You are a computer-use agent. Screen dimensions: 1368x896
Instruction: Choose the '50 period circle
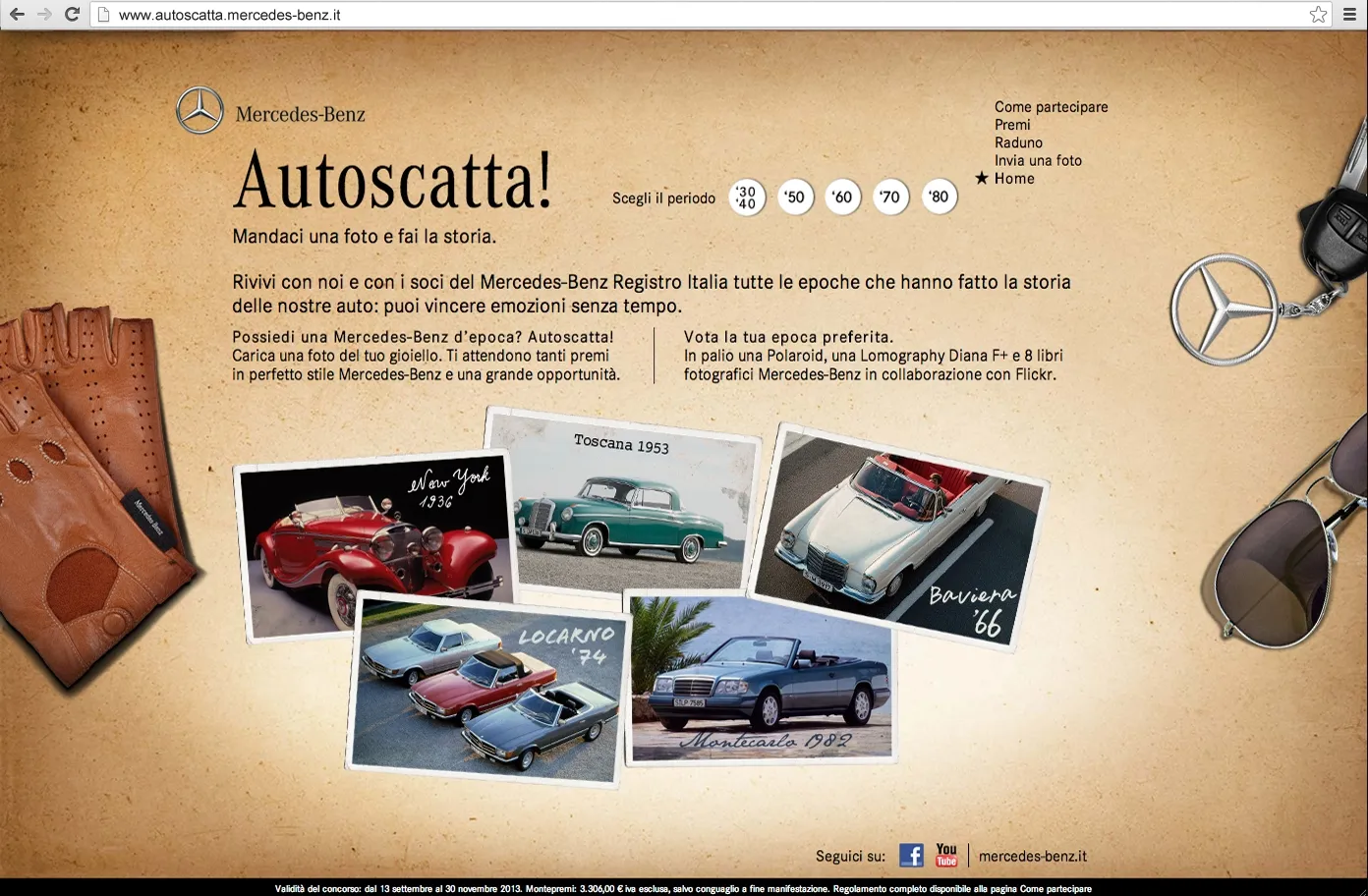795,197
